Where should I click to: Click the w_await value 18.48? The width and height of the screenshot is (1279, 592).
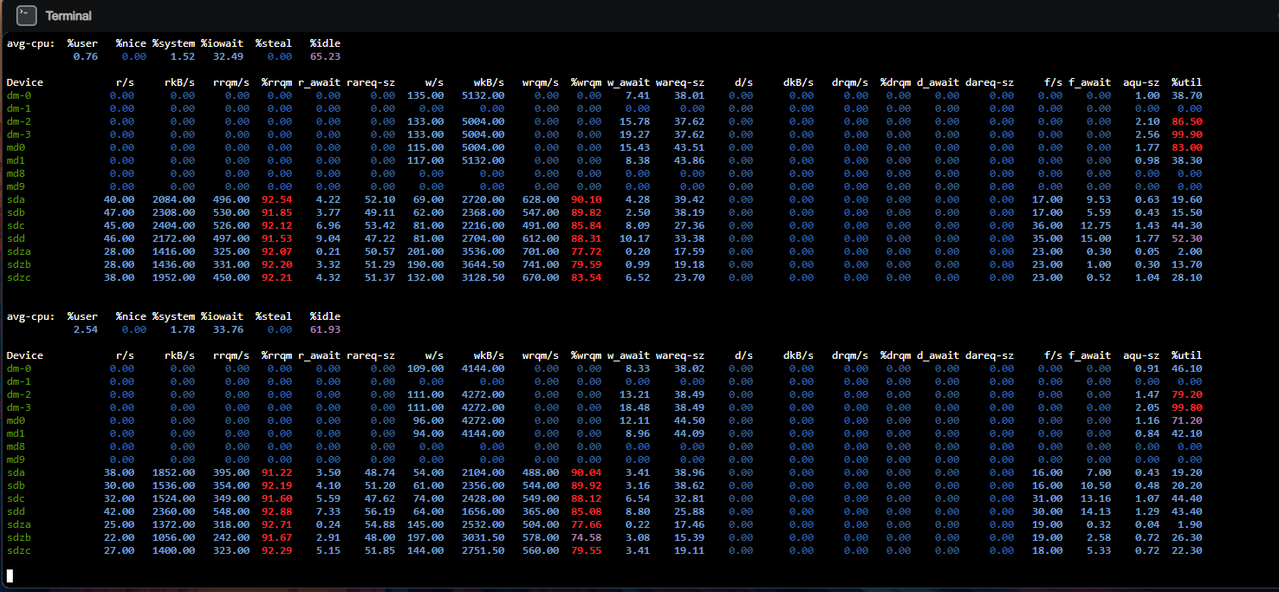click(634, 408)
